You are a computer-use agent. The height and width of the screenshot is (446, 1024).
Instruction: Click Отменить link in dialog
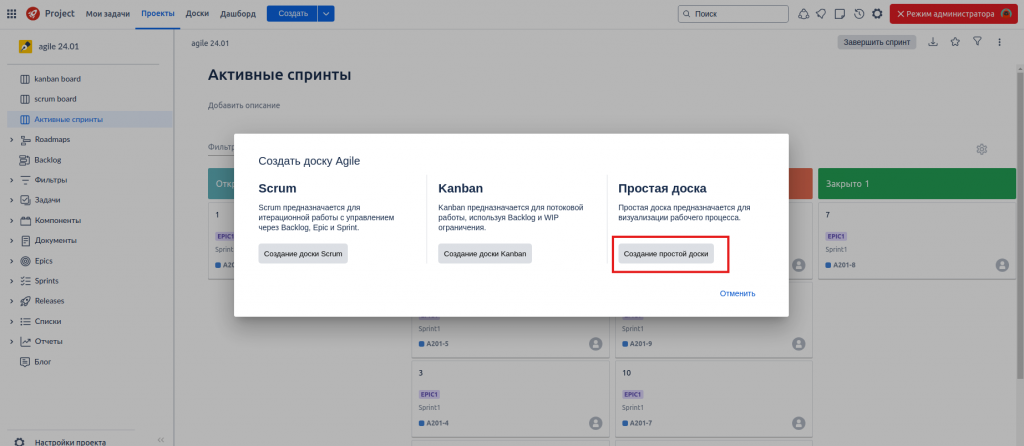737,293
